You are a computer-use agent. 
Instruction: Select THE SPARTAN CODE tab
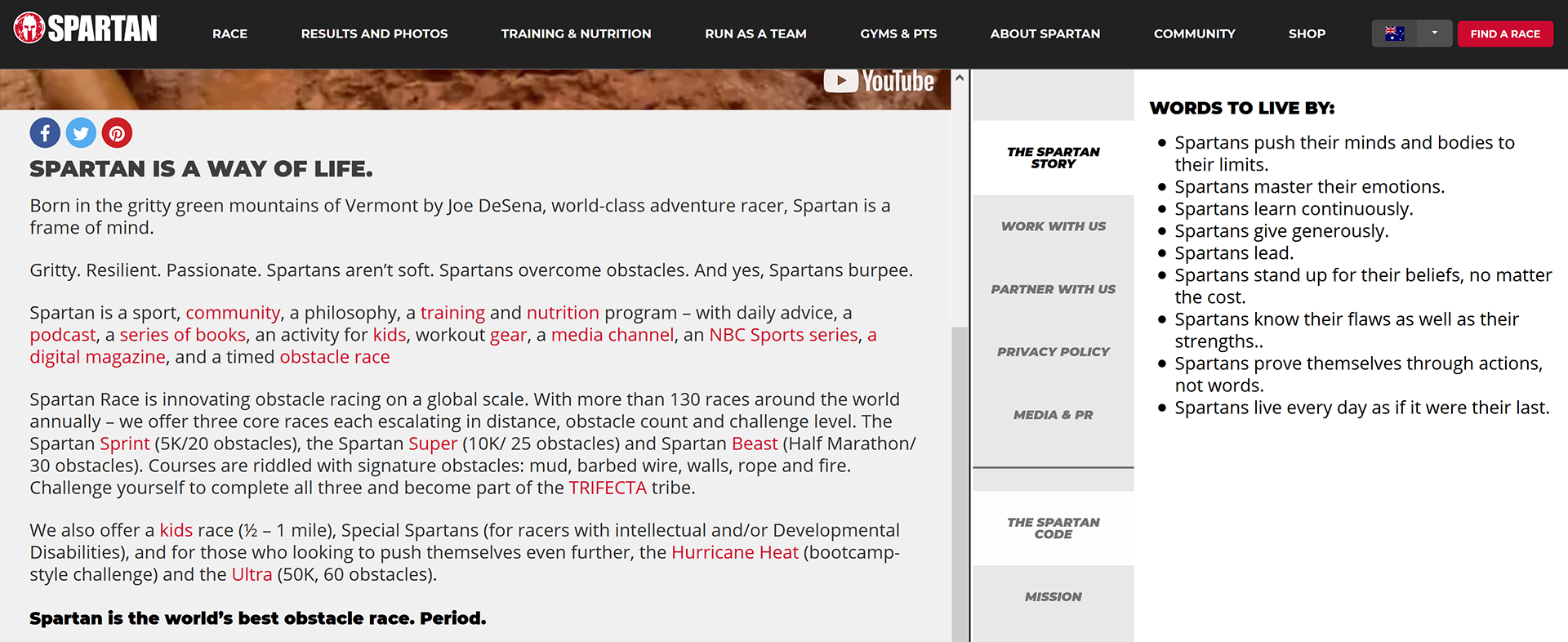click(x=1053, y=528)
